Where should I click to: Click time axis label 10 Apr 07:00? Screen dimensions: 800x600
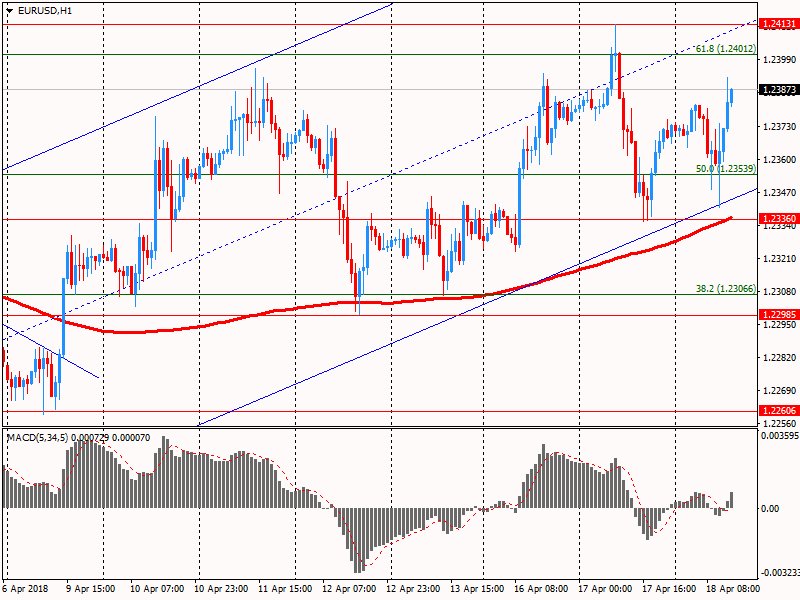coord(157,589)
